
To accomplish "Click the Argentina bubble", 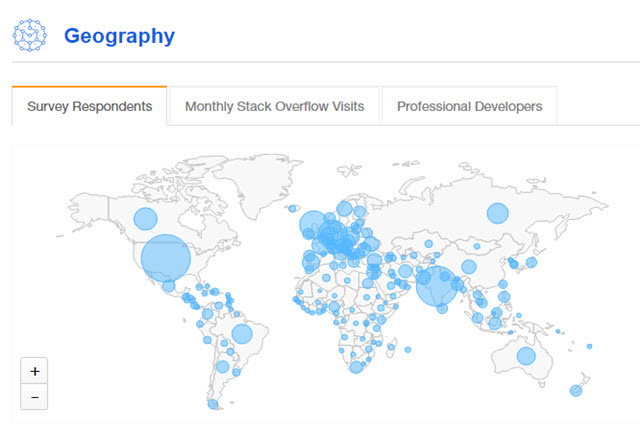I will pos(223,366).
